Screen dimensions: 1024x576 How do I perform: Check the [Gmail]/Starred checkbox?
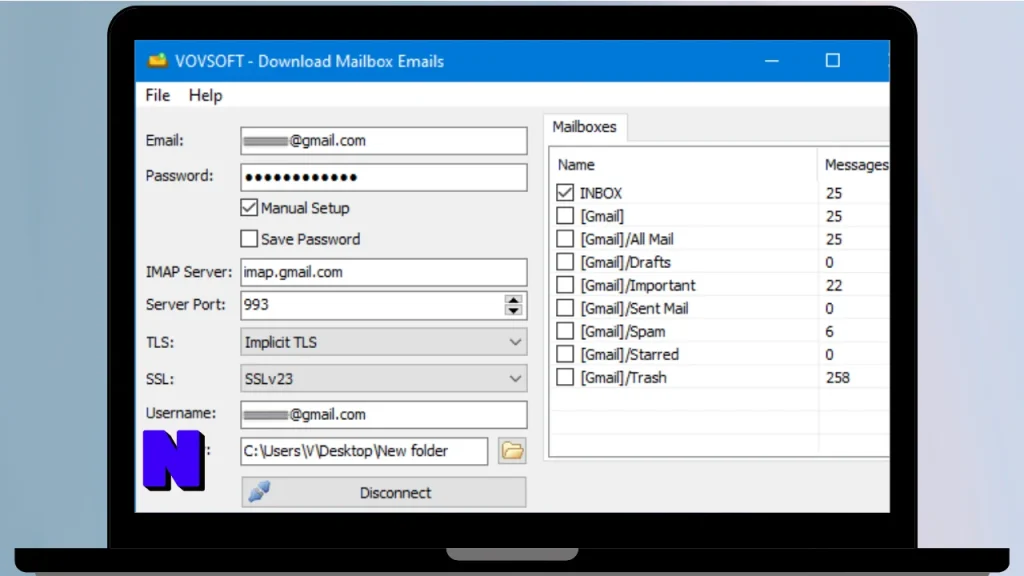pos(565,354)
